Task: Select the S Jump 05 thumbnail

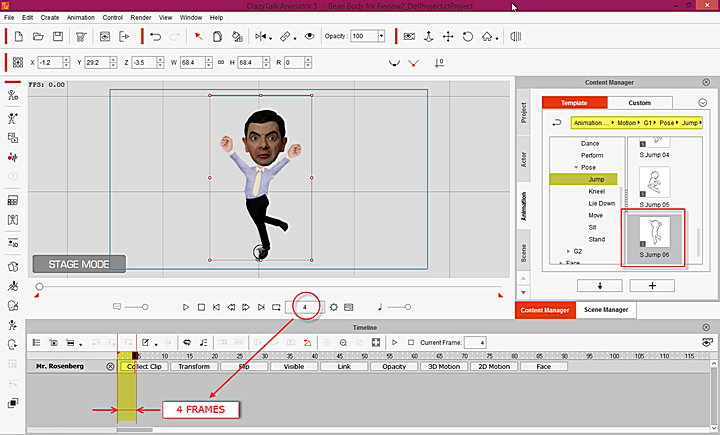Action: click(654, 183)
